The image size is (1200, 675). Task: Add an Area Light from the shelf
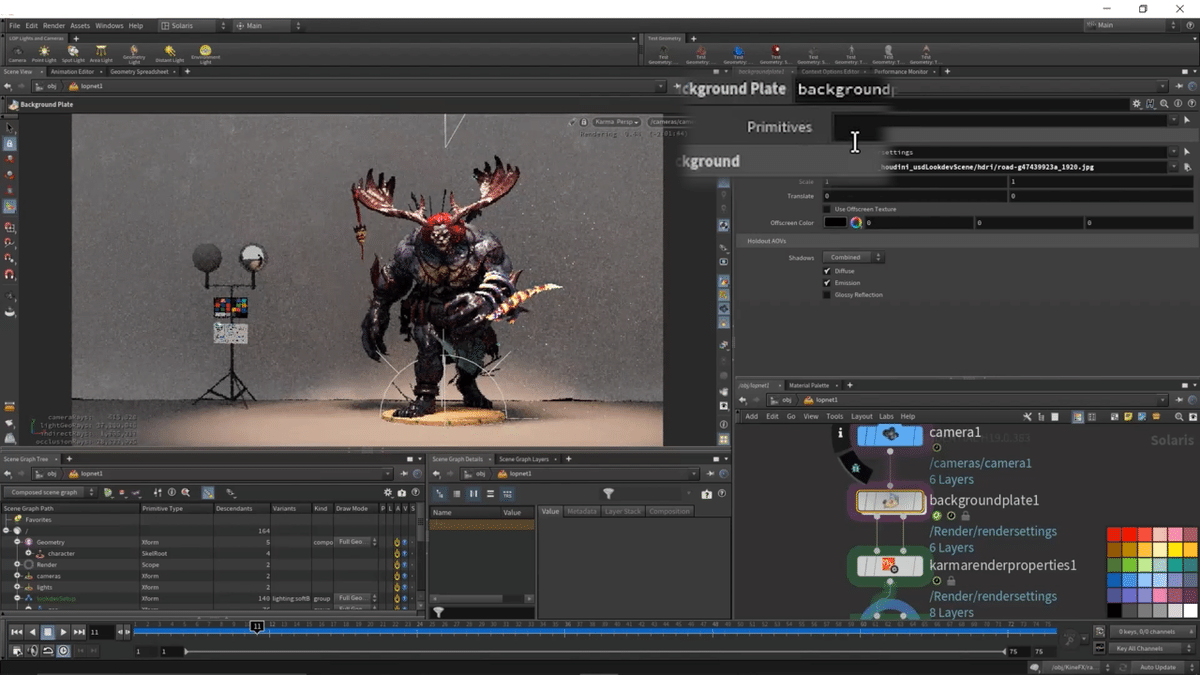101,51
